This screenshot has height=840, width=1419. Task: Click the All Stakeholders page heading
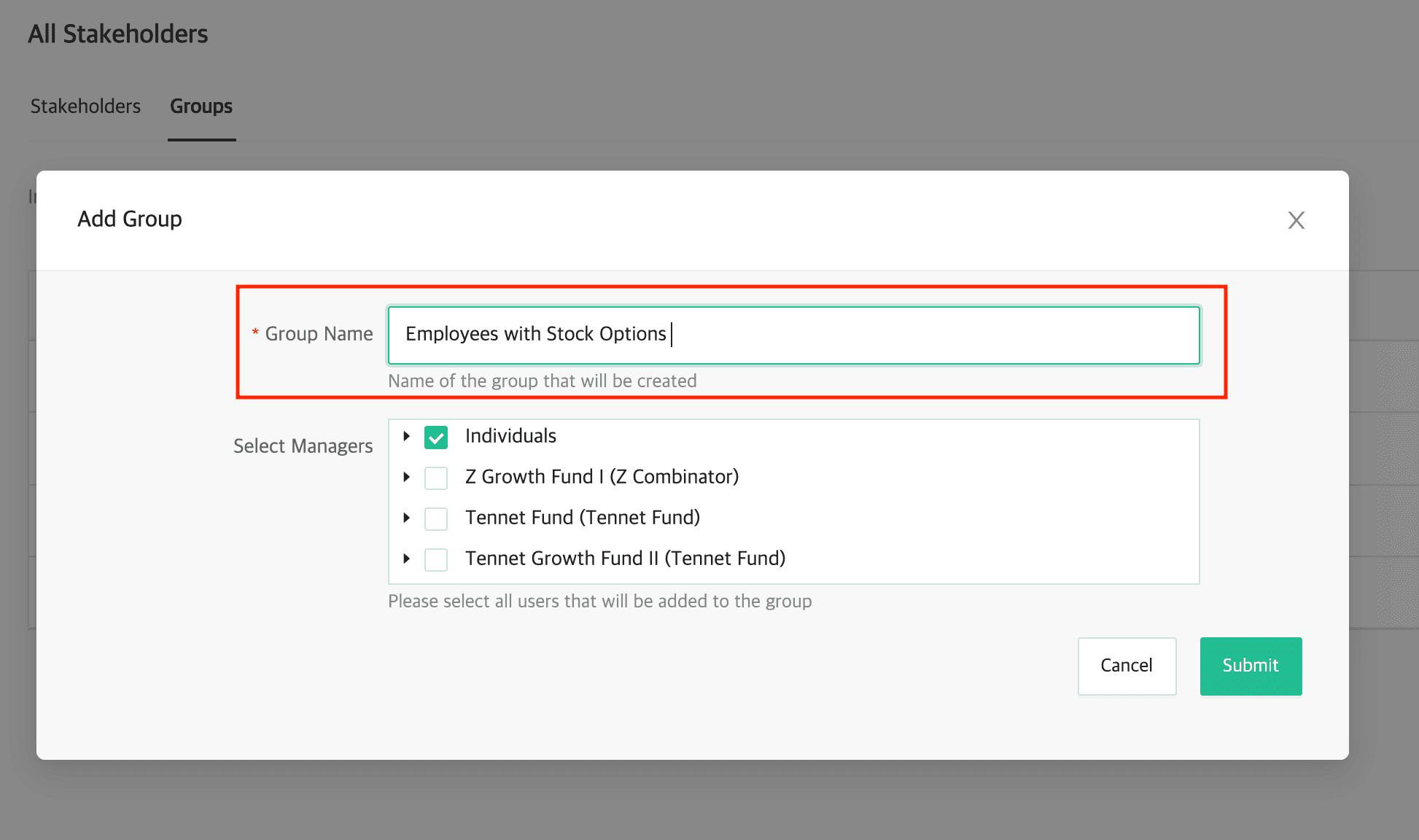pos(118,34)
